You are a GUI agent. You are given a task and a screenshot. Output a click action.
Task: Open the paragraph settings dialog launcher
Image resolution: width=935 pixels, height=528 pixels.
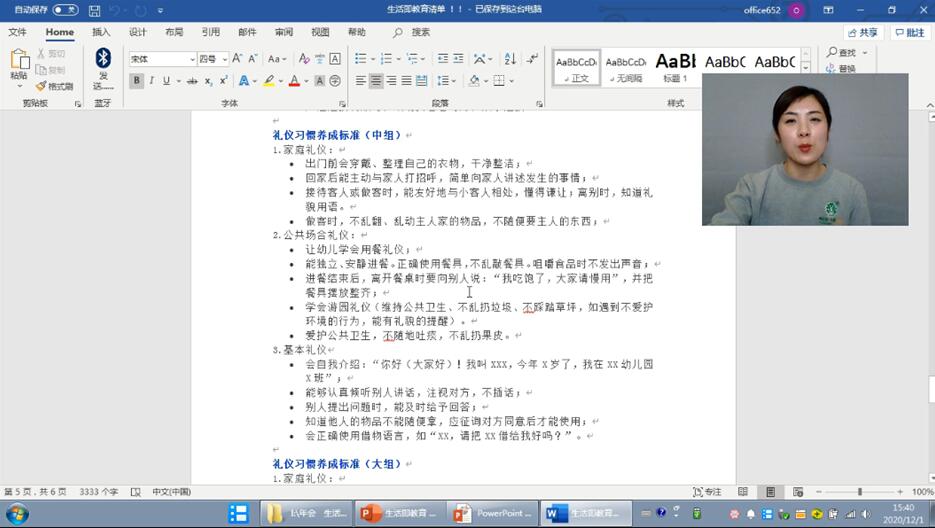pyautogui.click(x=539, y=104)
